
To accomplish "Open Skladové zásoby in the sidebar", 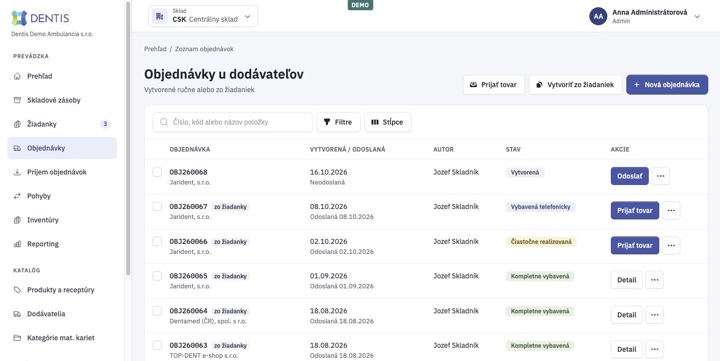I will [62, 100].
